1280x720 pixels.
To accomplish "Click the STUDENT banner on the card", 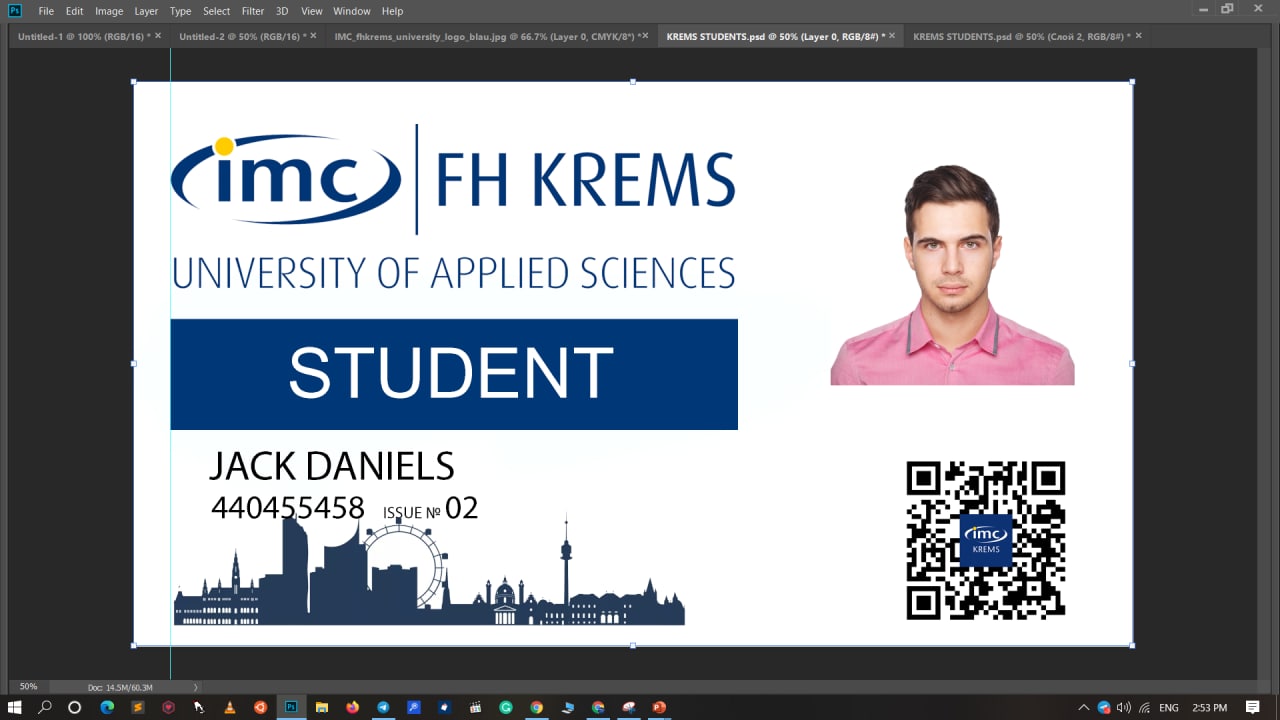I will pos(454,374).
